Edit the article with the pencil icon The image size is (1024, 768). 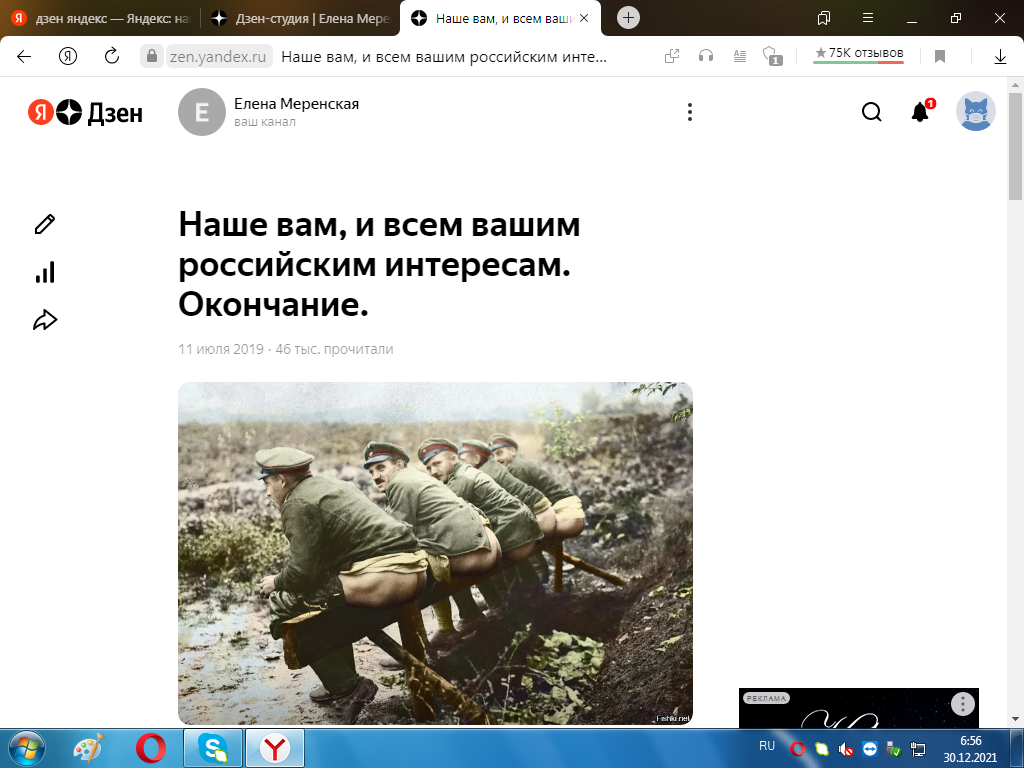click(x=45, y=224)
